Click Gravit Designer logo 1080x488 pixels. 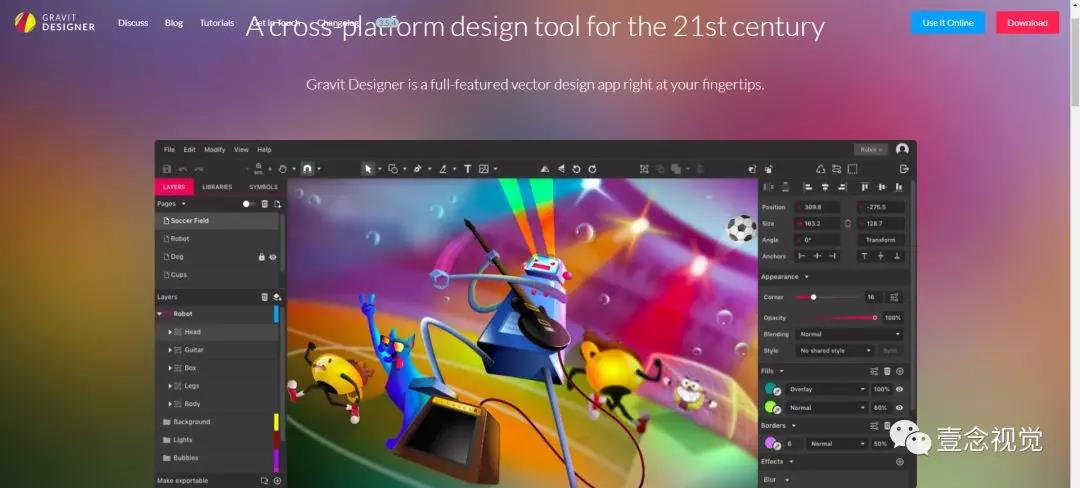(55, 23)
